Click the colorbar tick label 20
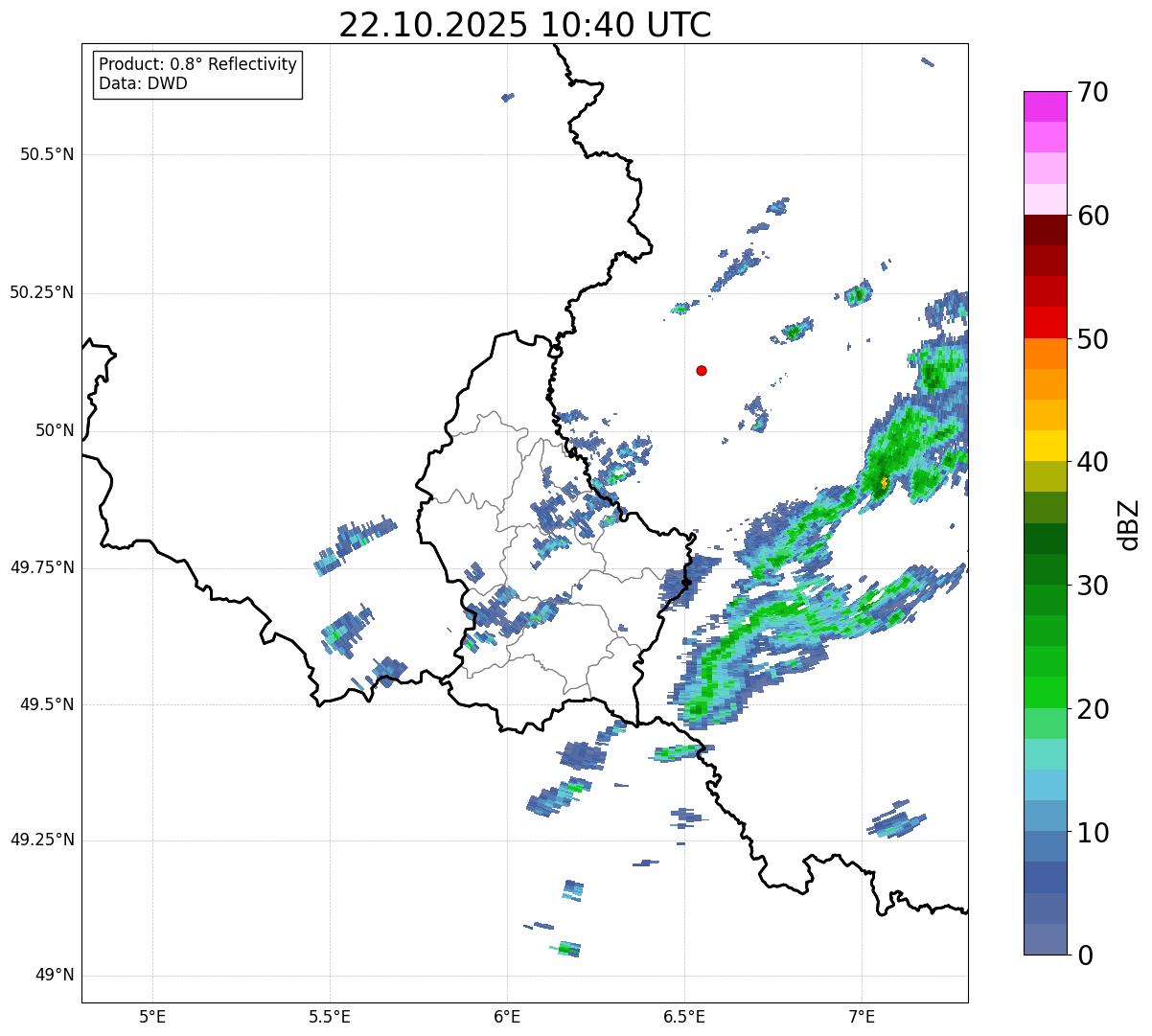This screenshot has width=1152, height=1036. pos(1093,709)
